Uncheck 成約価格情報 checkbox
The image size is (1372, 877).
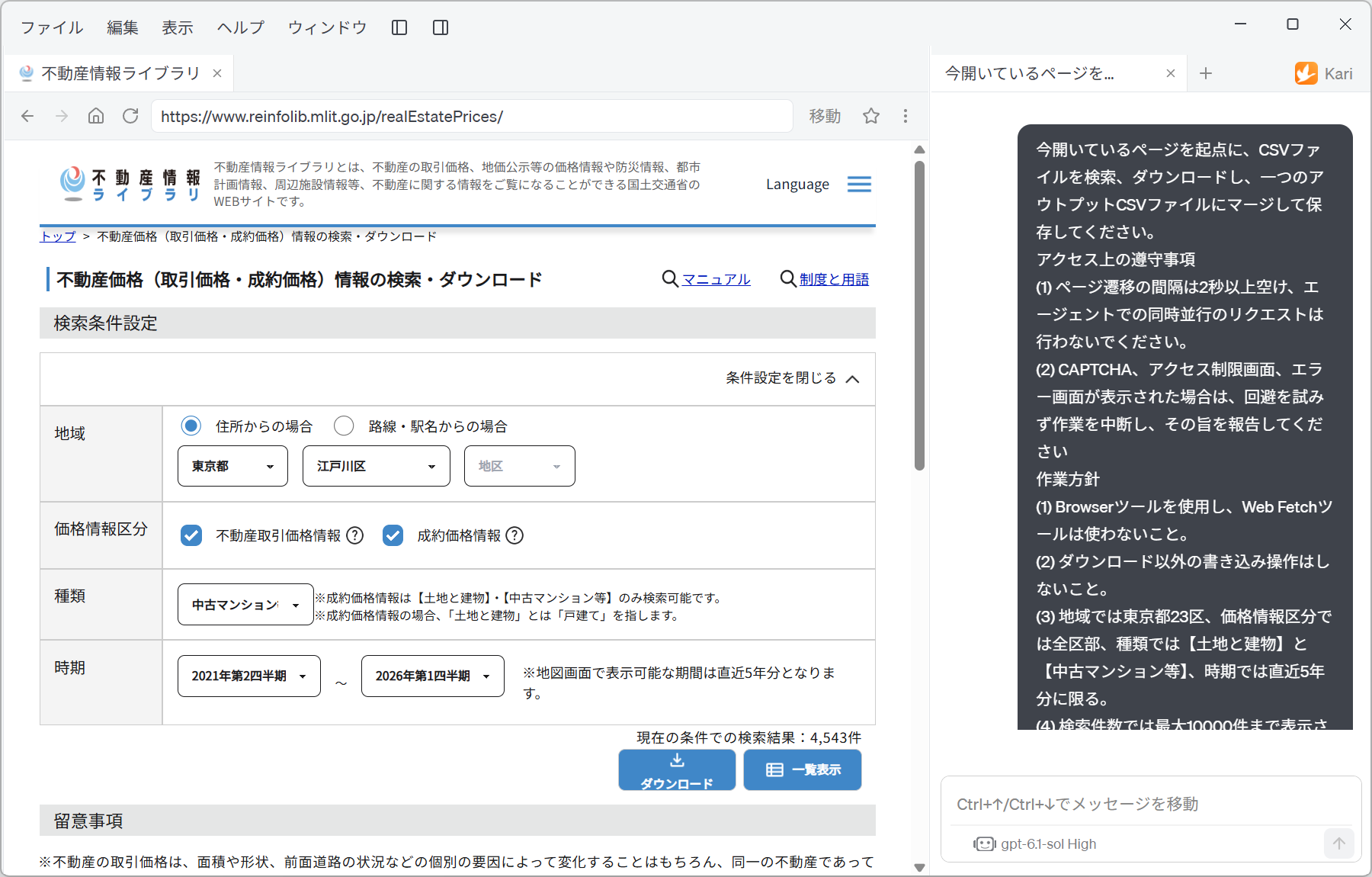(x=393, y=535)
